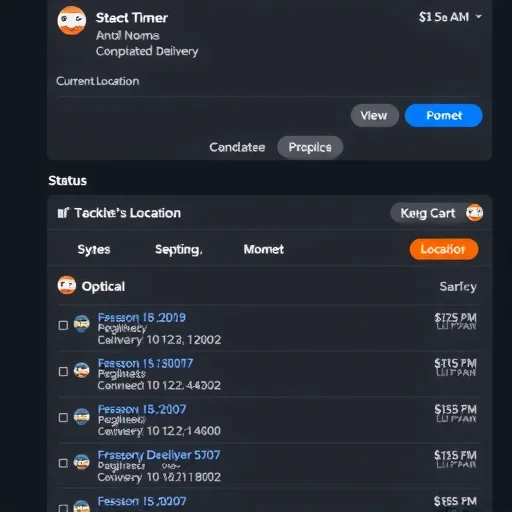
Task: Check the box for Fesson 16.2019
Action: [x=63, y=325]
